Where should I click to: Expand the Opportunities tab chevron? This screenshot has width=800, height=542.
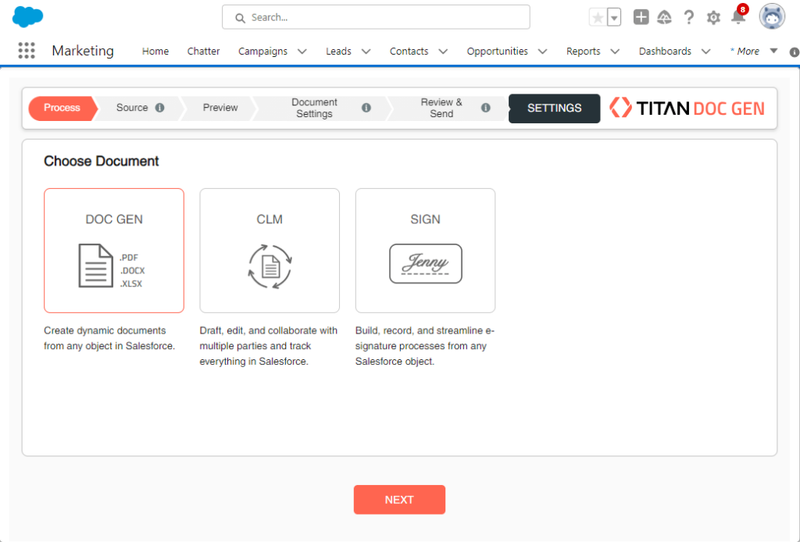point(542,51)
